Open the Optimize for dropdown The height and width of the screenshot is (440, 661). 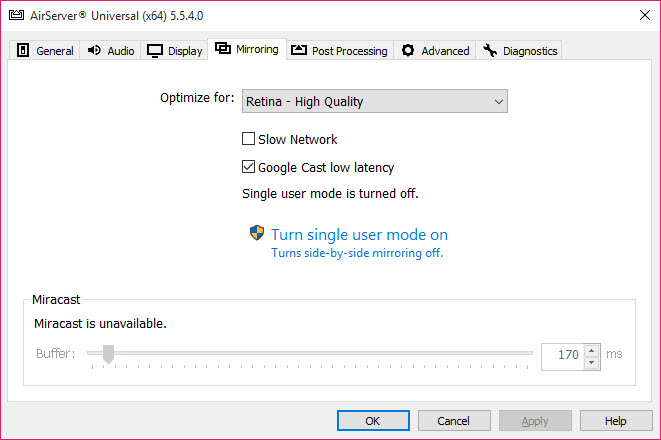coord(375,101)
